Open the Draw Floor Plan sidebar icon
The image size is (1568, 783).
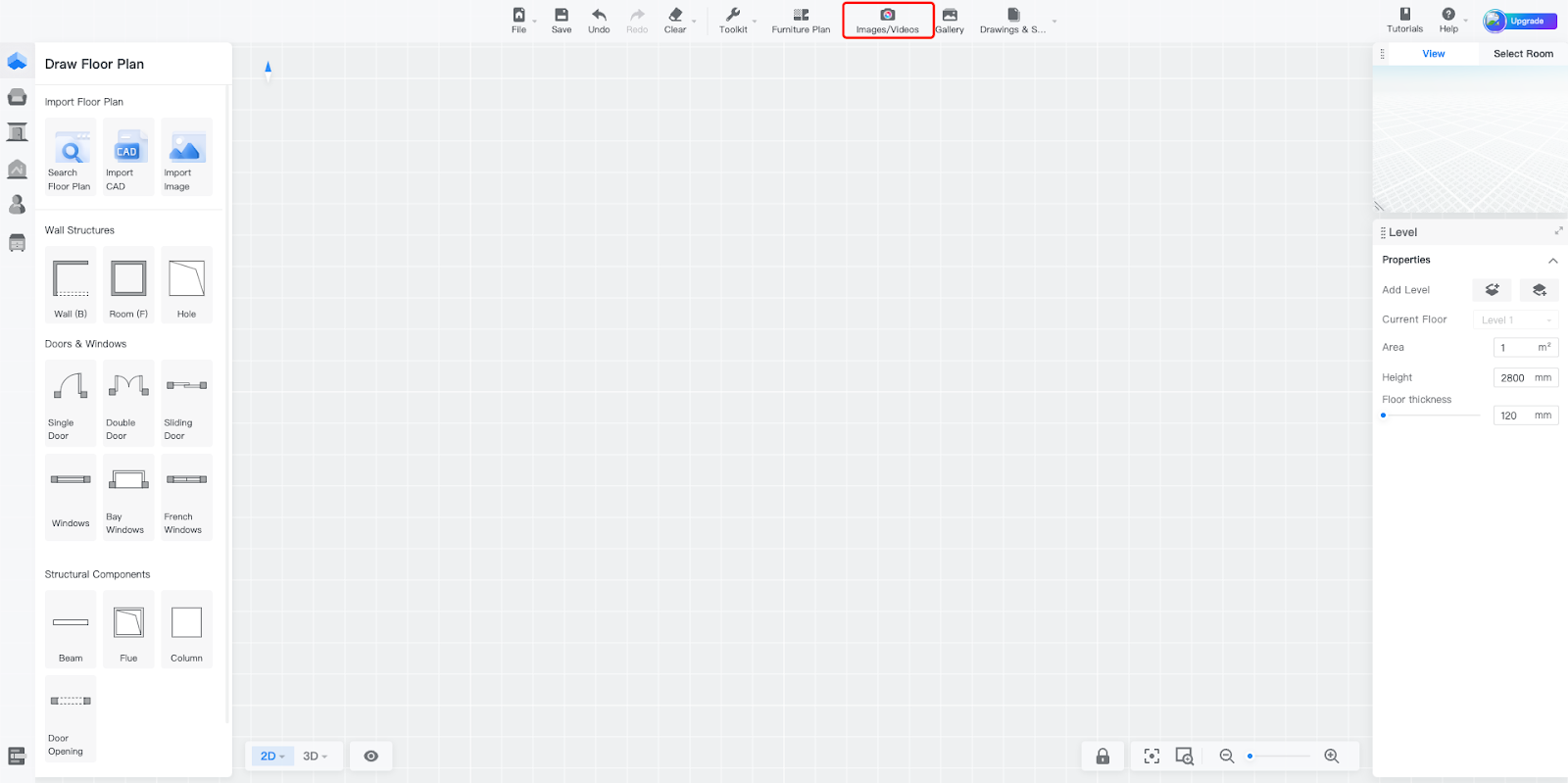17,61
